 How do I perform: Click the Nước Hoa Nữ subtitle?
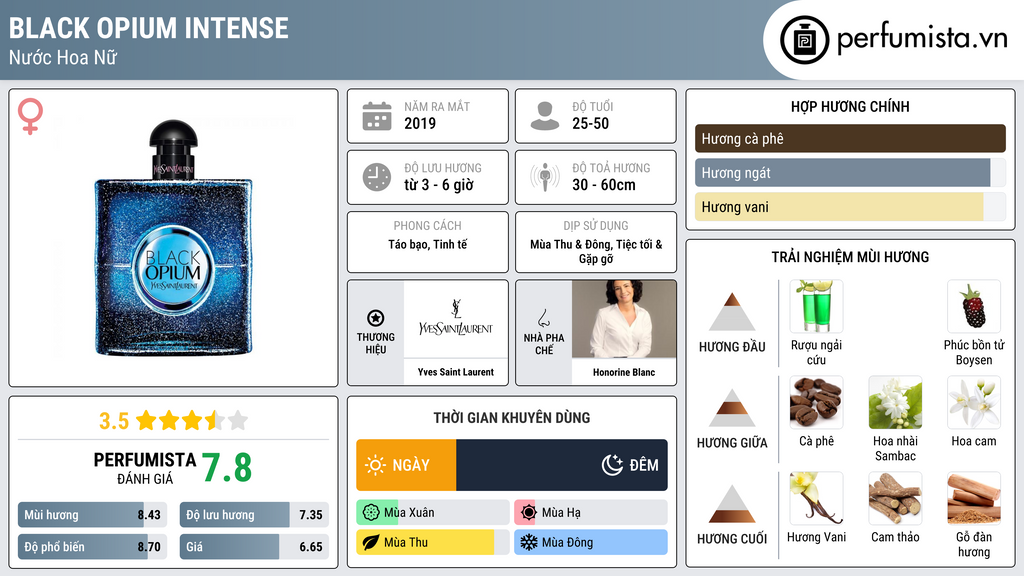(x=63, y=57)
